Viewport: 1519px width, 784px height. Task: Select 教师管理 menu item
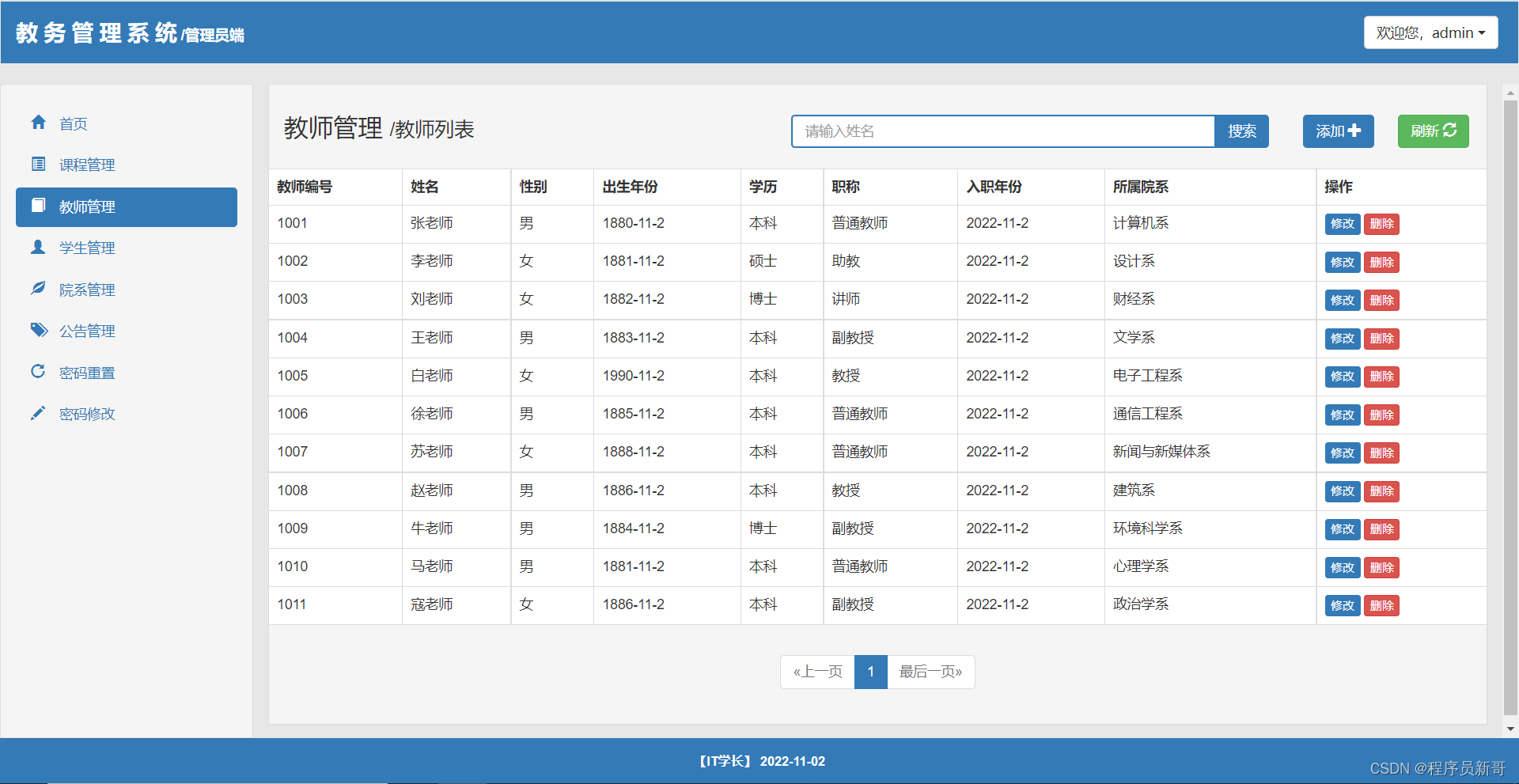(127, 206)
